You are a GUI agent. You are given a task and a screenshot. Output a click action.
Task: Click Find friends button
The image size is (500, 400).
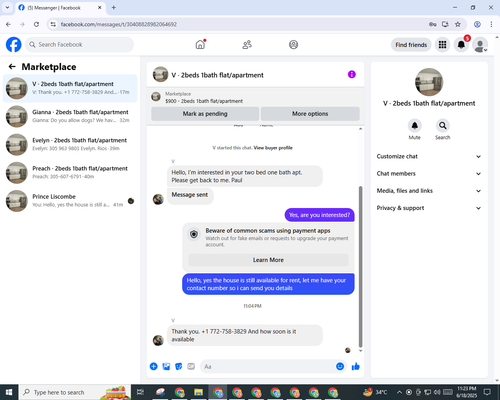pos(411,45)
